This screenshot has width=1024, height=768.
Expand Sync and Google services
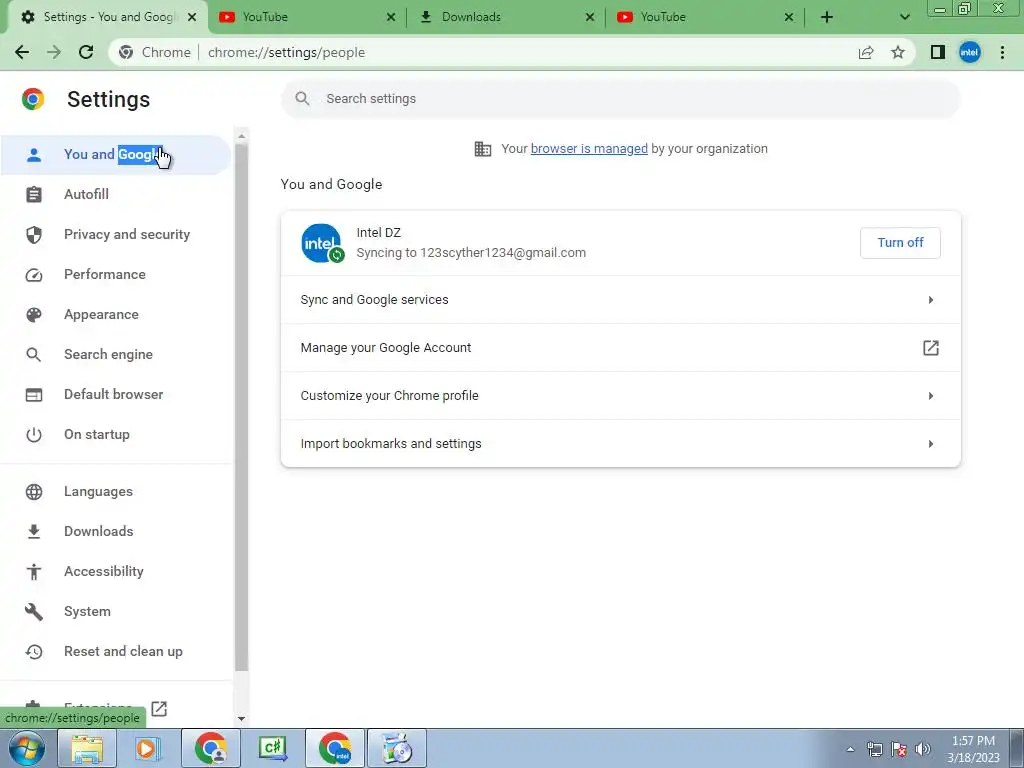[620, 300]
